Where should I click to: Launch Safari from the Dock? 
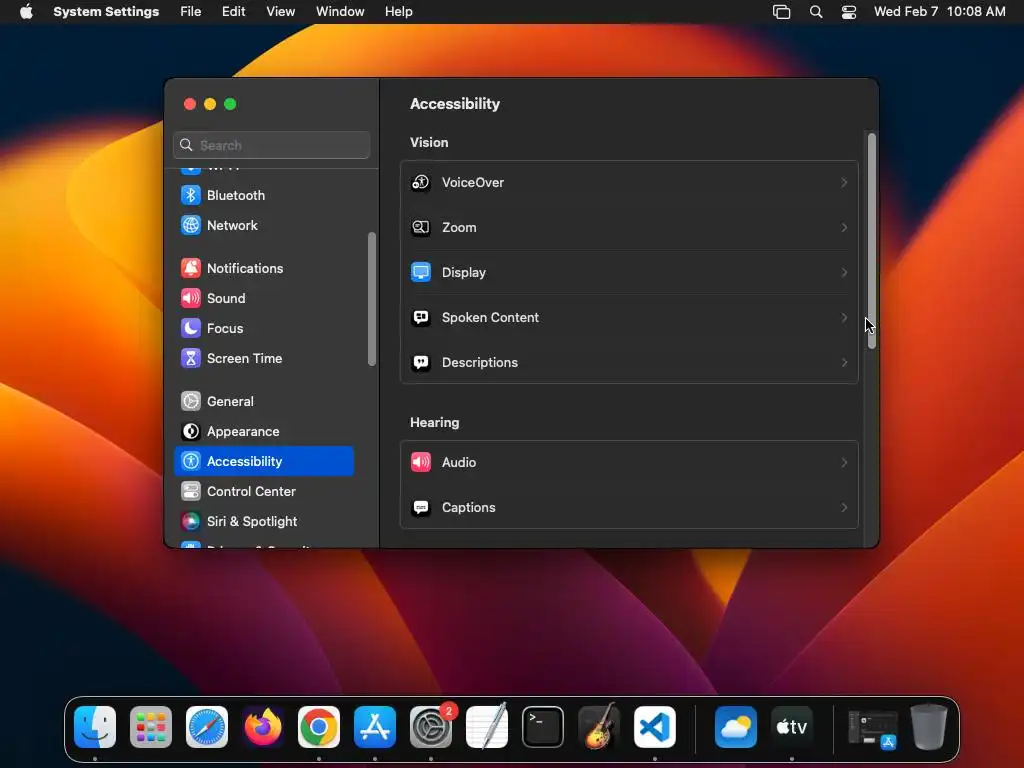coord(207,727)
